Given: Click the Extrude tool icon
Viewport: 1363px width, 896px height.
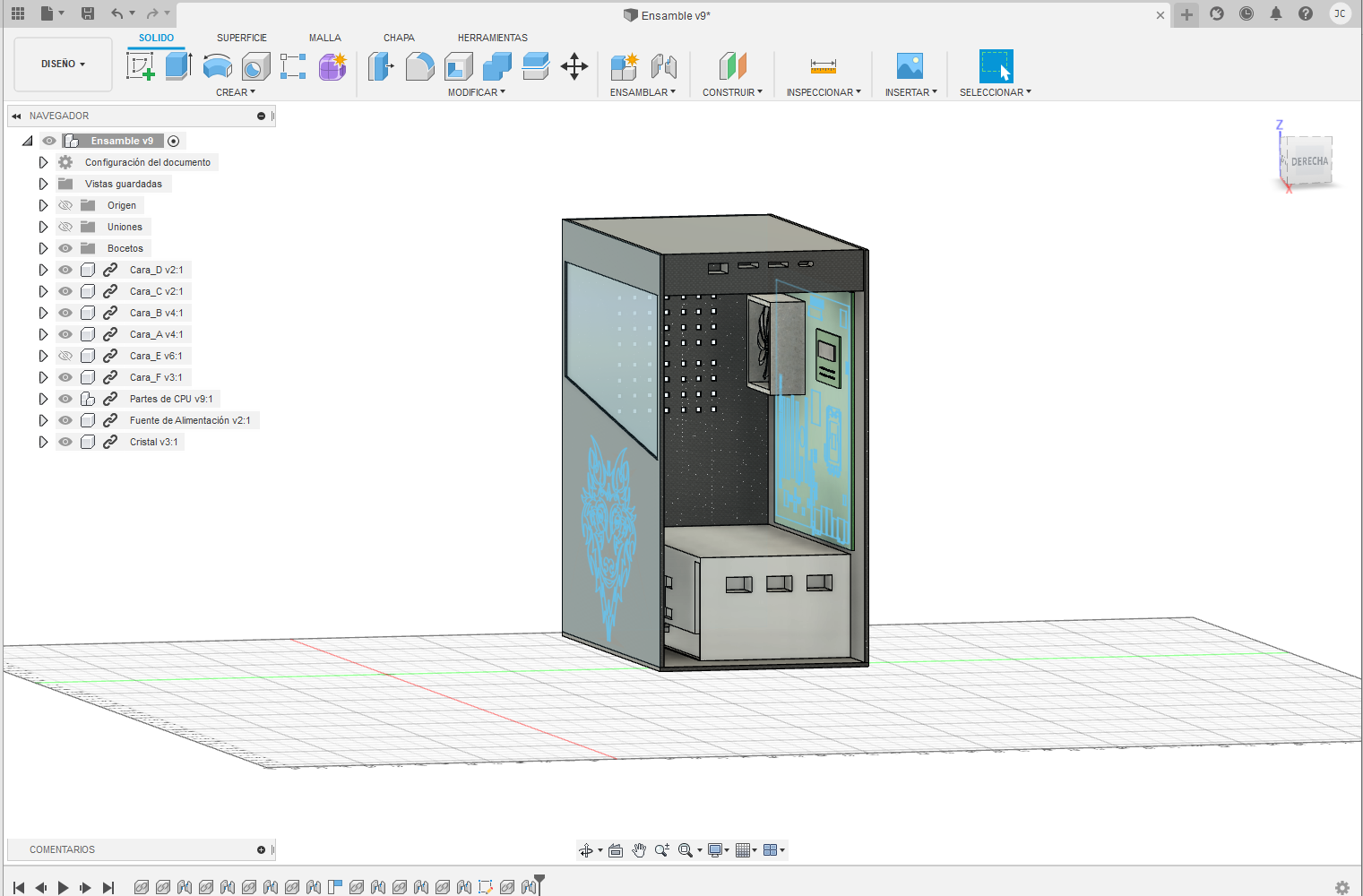Looking at the screenshot, I should click(x=178, y=66).
